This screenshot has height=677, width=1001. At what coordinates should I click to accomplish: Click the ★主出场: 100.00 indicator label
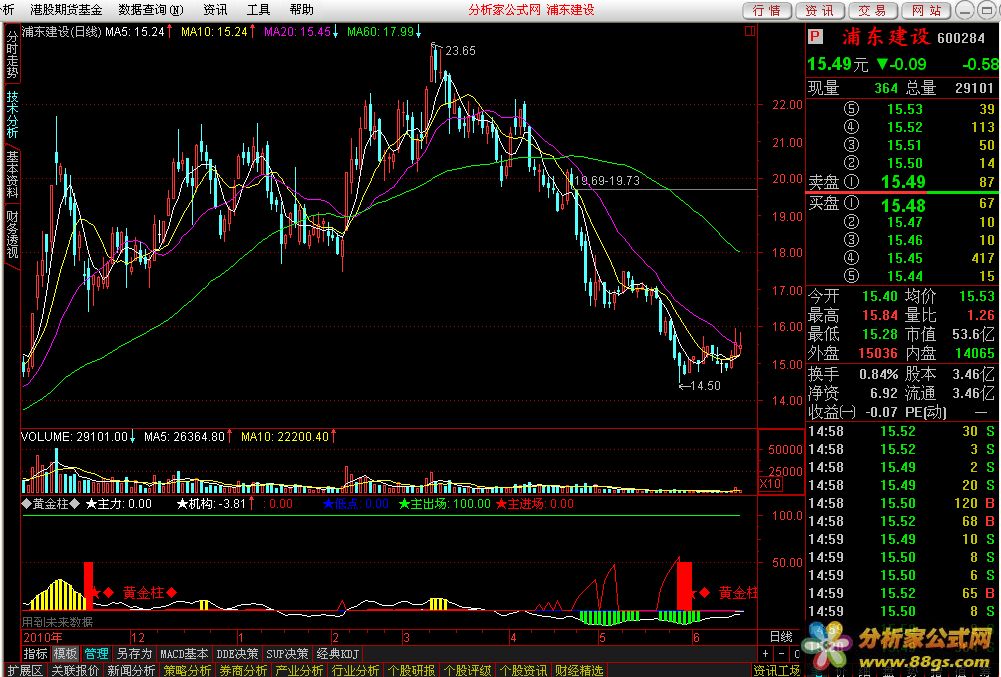click(444, 504)
